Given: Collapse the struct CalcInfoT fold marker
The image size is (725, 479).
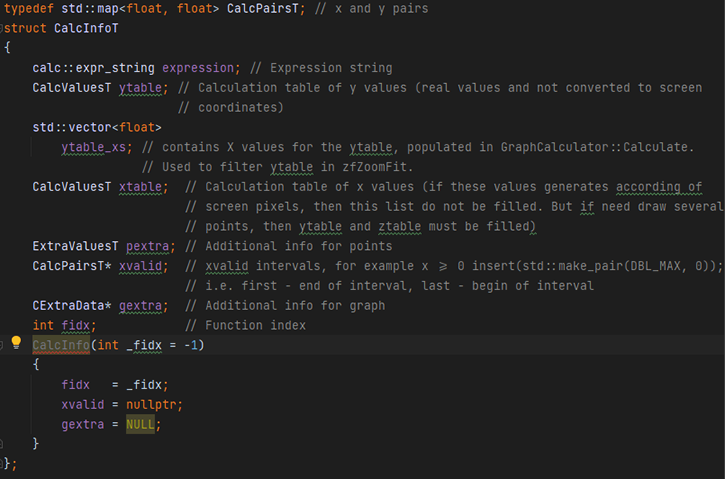Looking at the screenshot, I should click(x=3, y=28).
